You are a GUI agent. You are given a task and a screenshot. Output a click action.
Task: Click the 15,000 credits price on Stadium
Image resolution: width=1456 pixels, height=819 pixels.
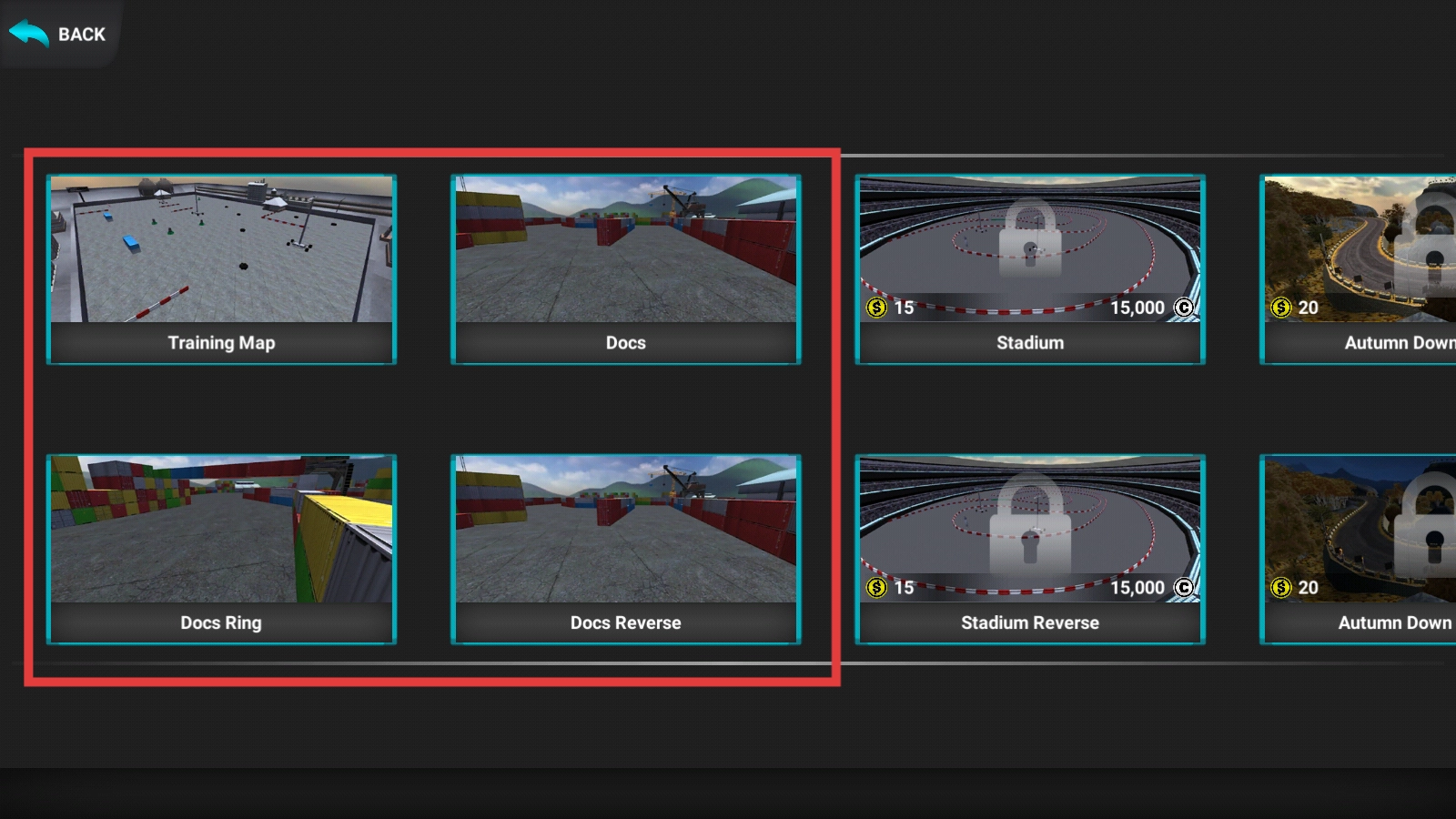coord(1137,308)
